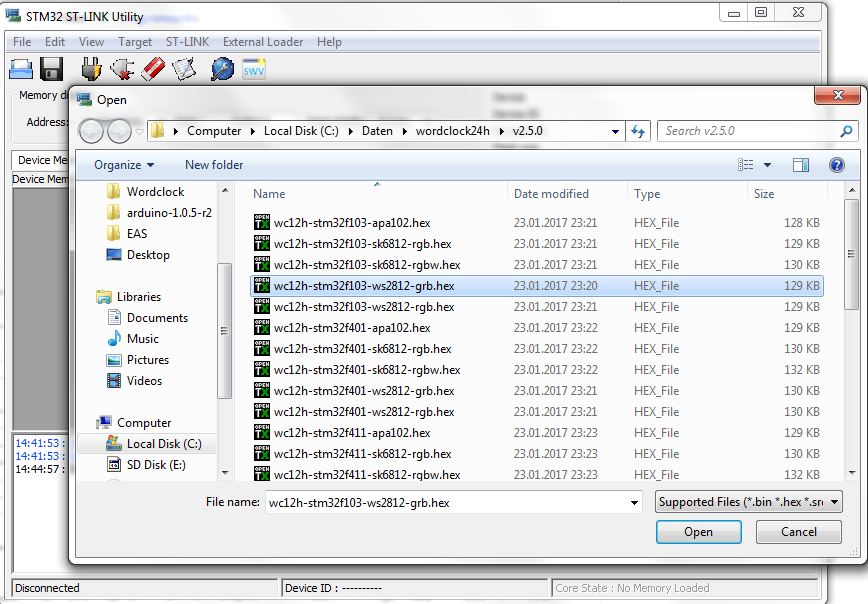Click the file list vertical scrollbar thumb

(x=851, y=255)
